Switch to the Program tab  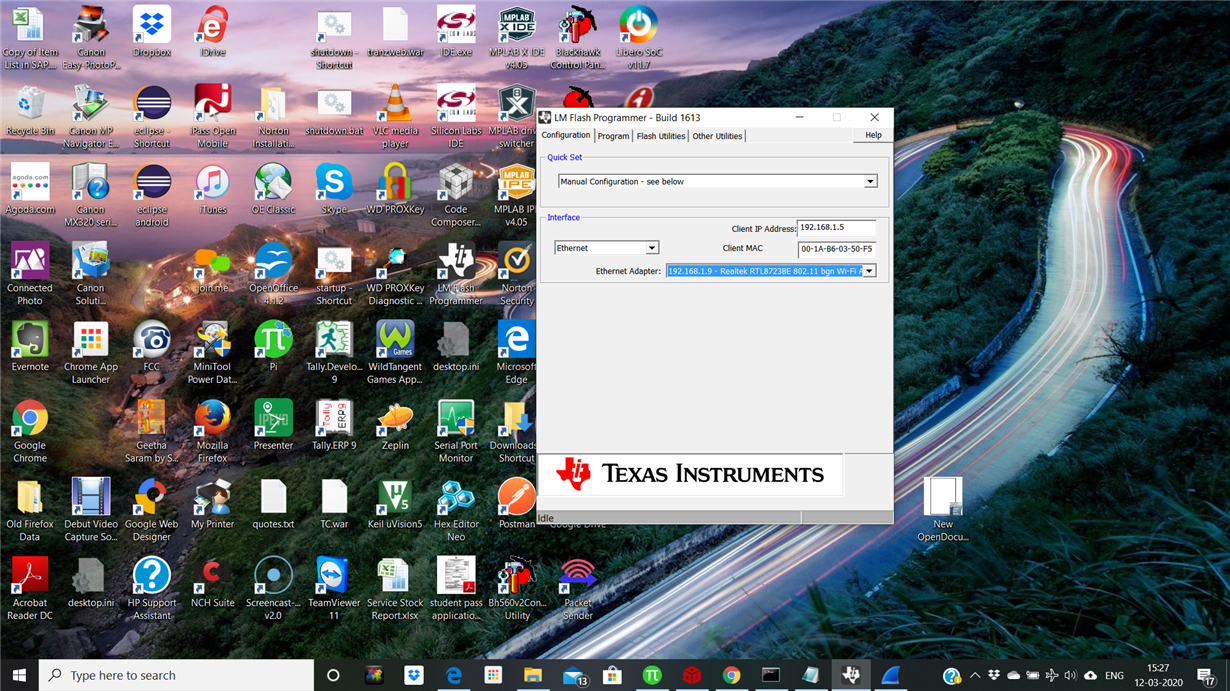click(x=613, y=136)
